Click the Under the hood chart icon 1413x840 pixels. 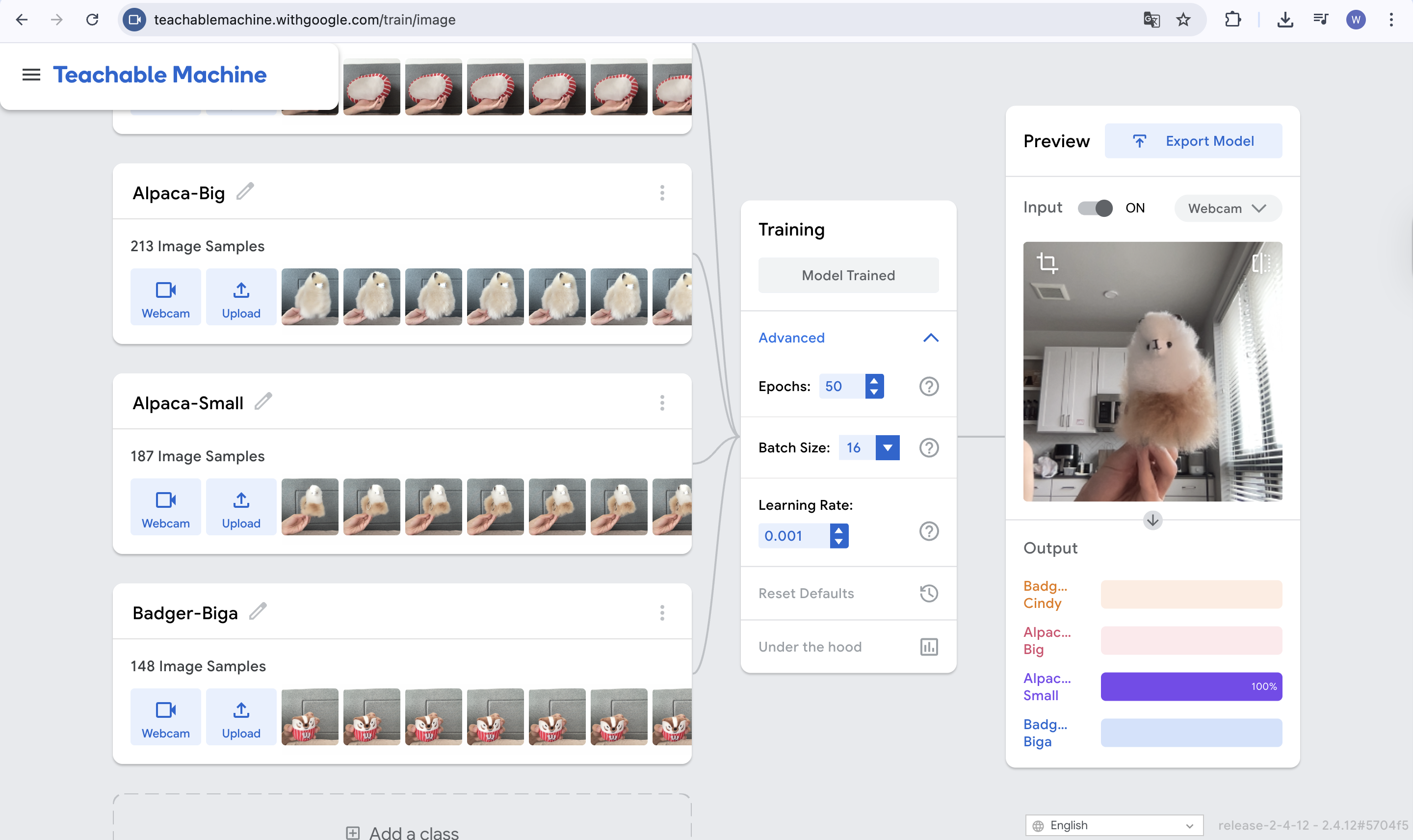(x=929, y=647)
